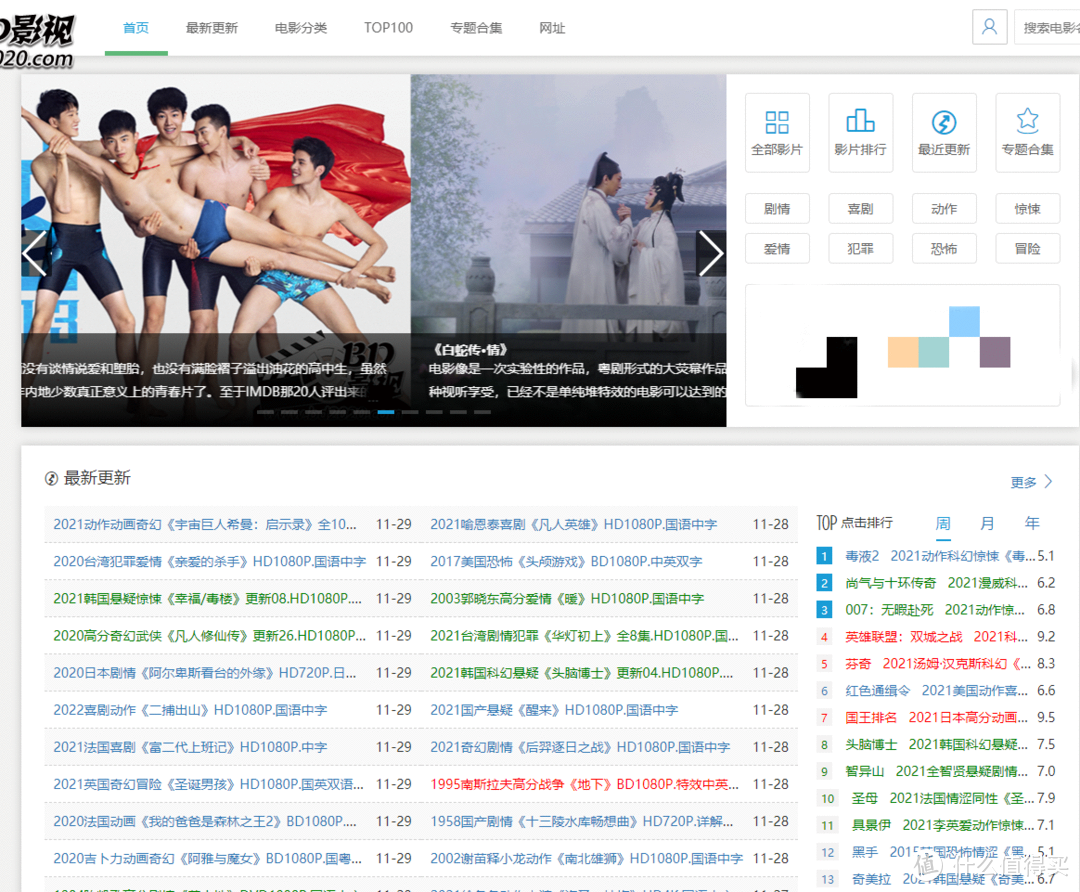The image size is (1080, 892).
Task: Open the 最近更新 icon tile
Action: click(x=944, y=132)
